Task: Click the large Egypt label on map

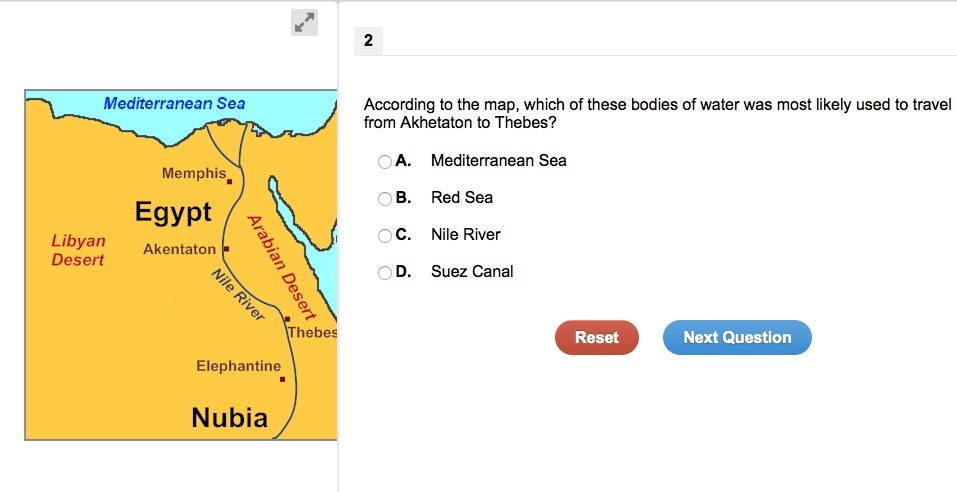Action: [173, 212]
